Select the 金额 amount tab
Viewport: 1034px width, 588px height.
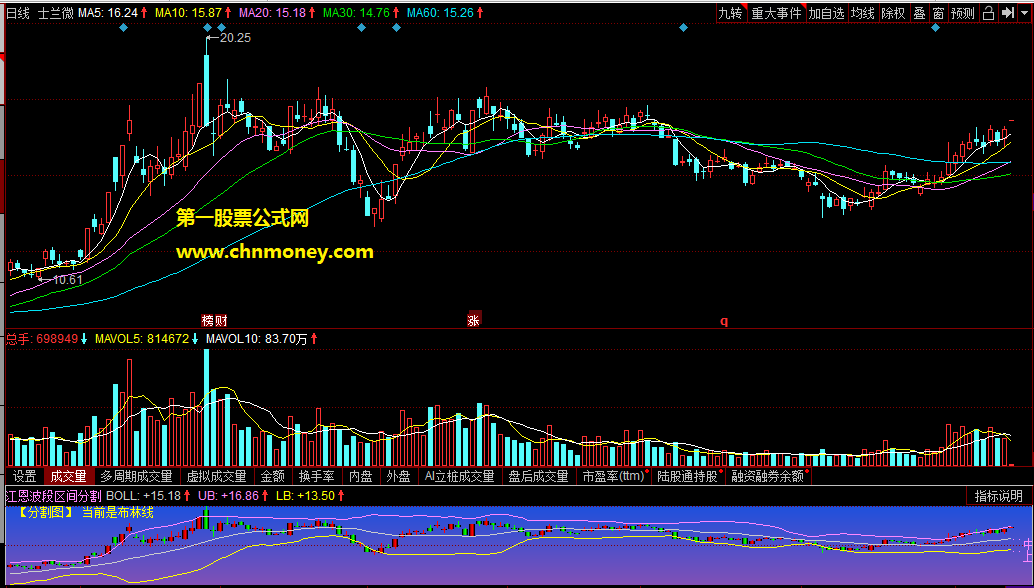point(273,476)
